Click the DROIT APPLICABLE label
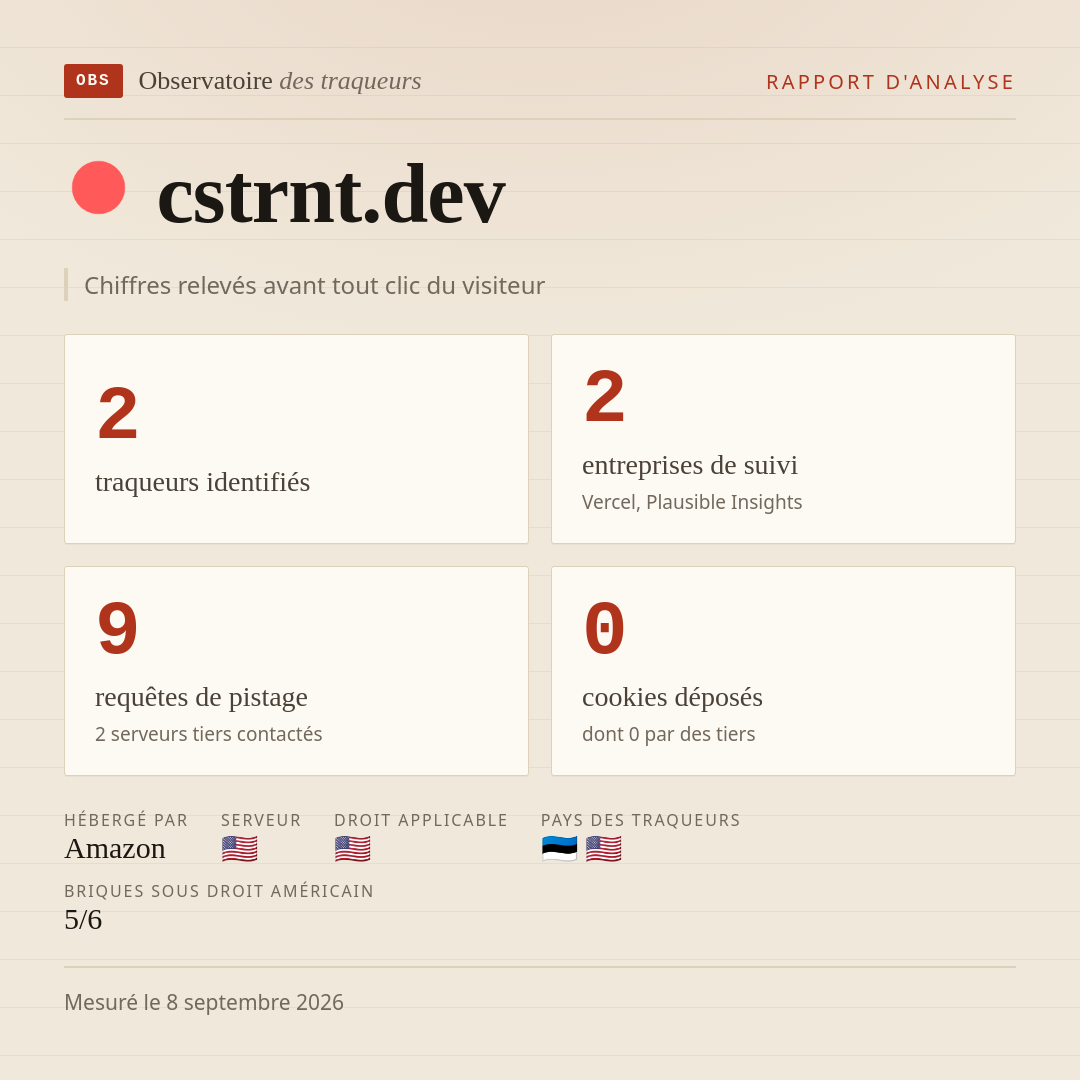 tap(421, 820)
